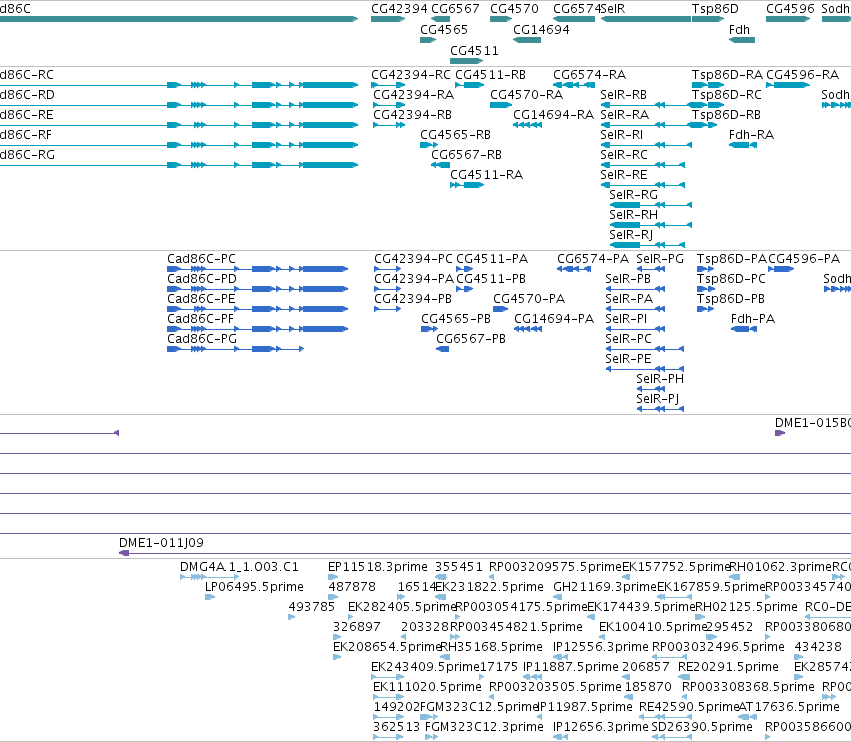Select the CG6567-RB transcript label

click(466, 155)
